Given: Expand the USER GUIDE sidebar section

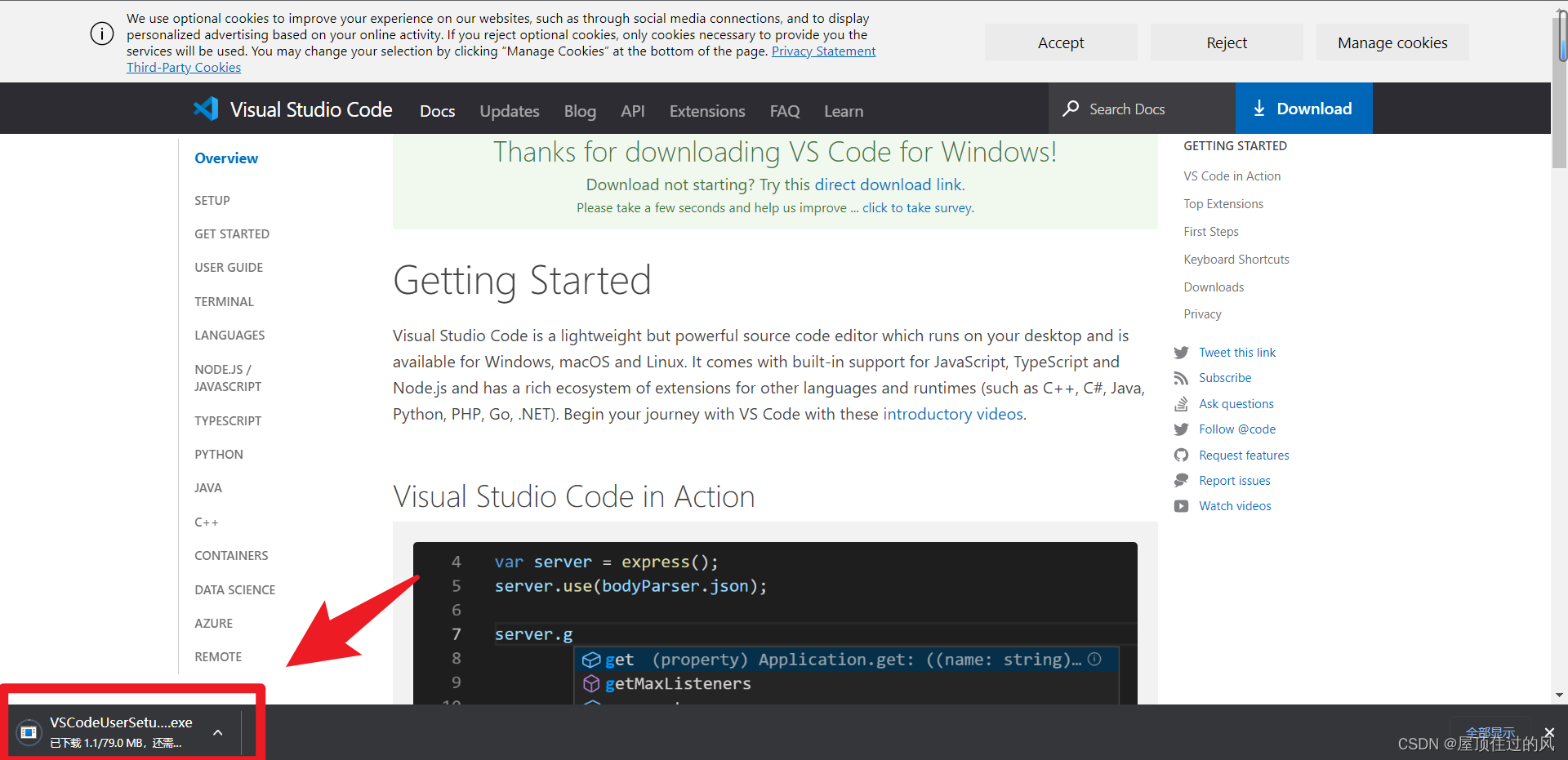Looking at the screenshot, I should pyautogui.click(x=229, y=267).
